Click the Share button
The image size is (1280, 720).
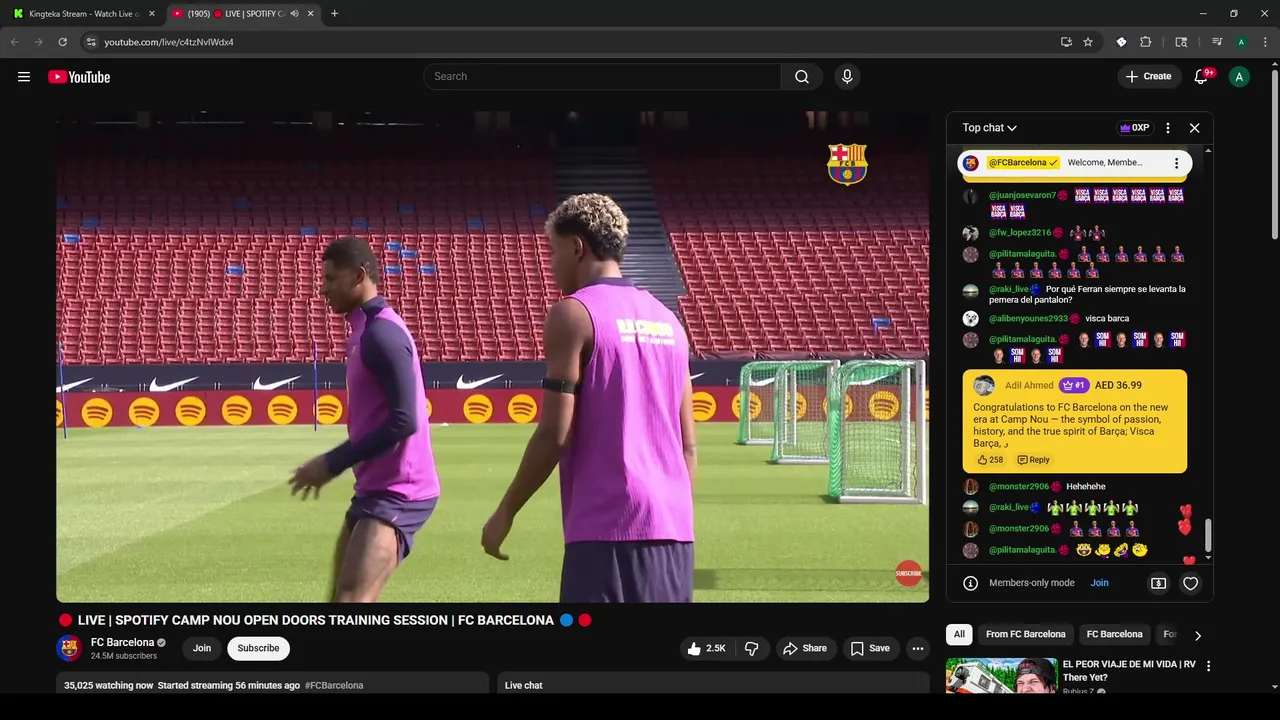coord(805,648)
